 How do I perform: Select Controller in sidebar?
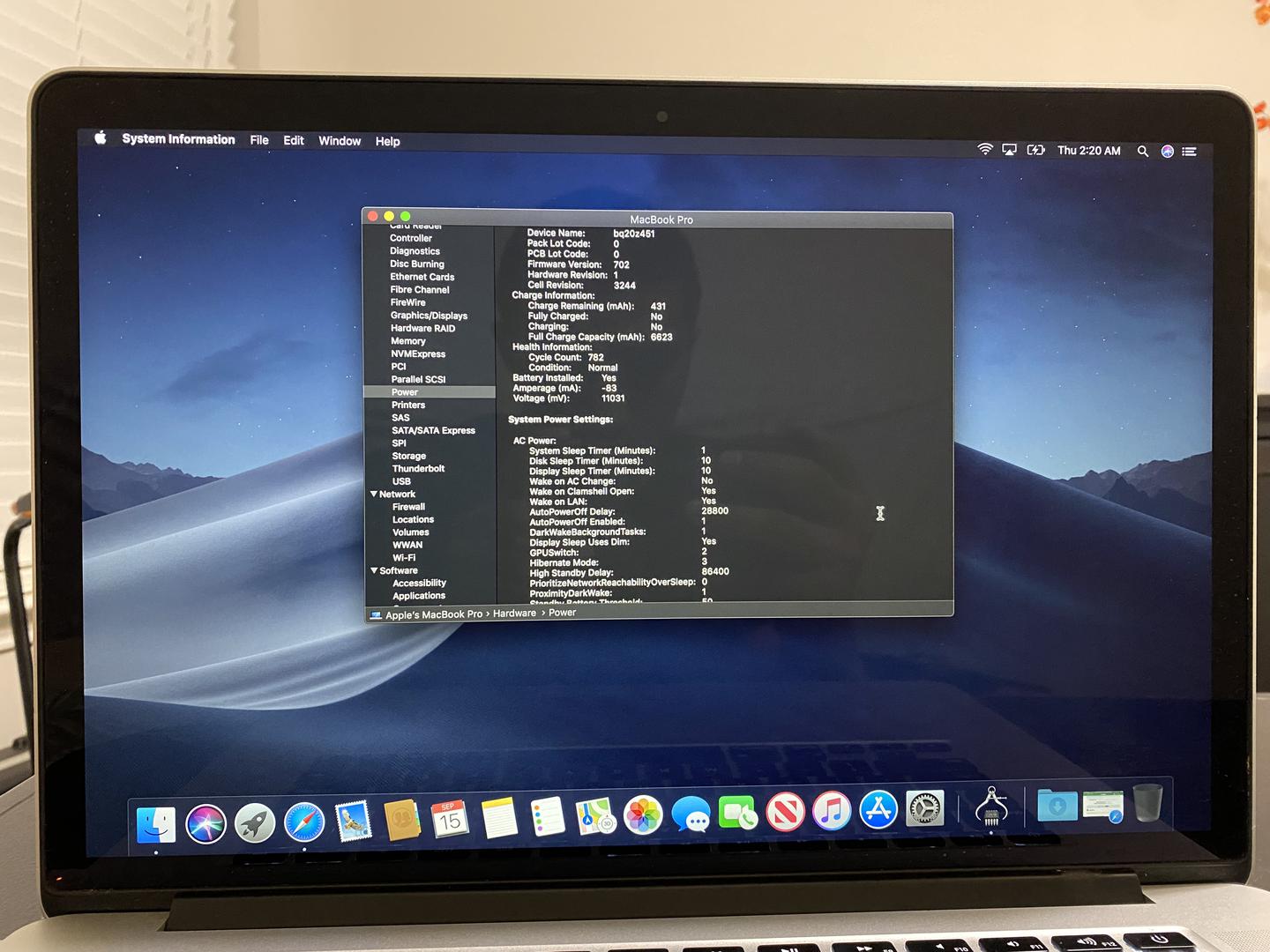[411, 238]
